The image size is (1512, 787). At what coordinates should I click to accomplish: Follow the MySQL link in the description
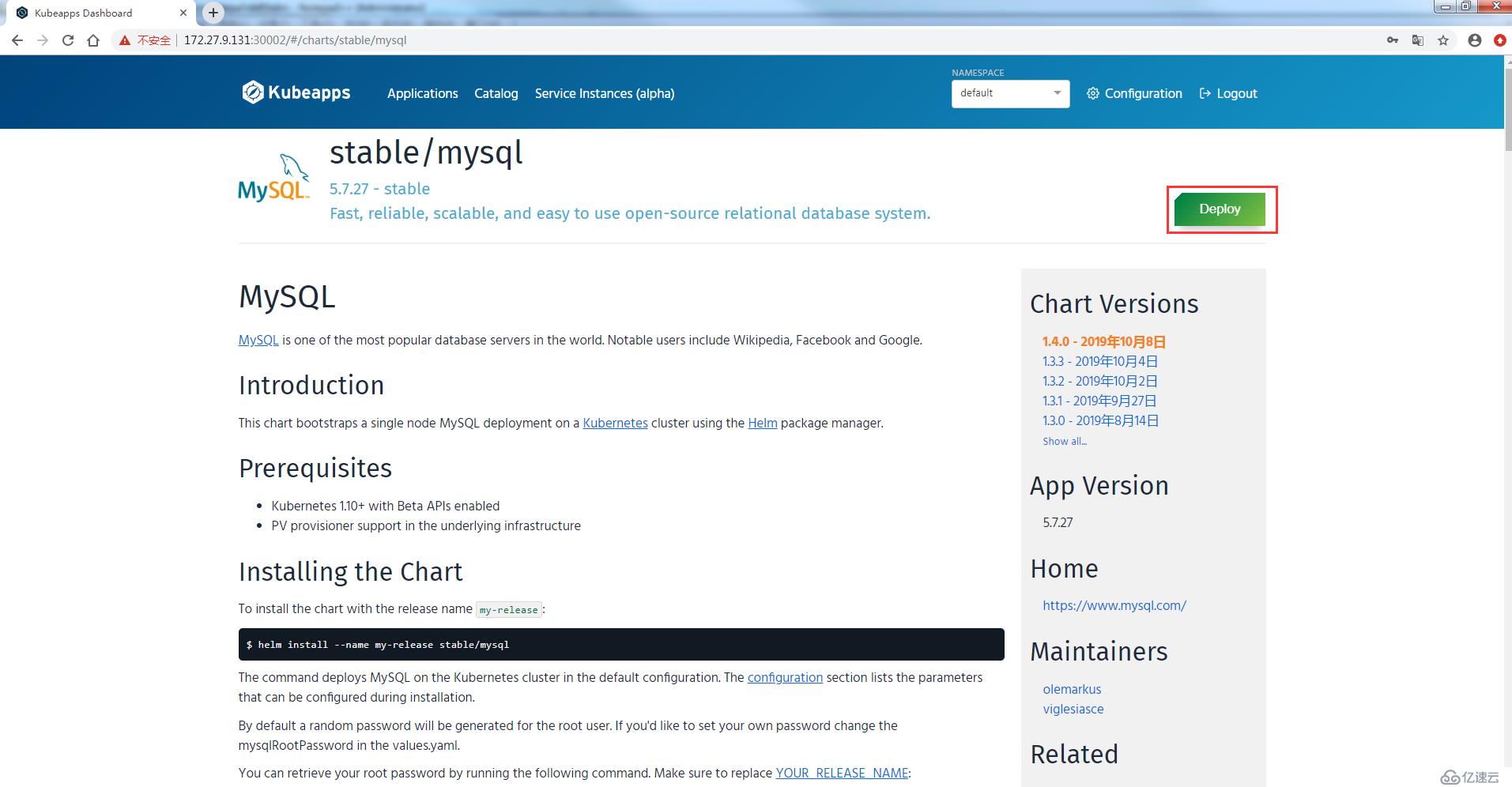click(x=258, y=340)
